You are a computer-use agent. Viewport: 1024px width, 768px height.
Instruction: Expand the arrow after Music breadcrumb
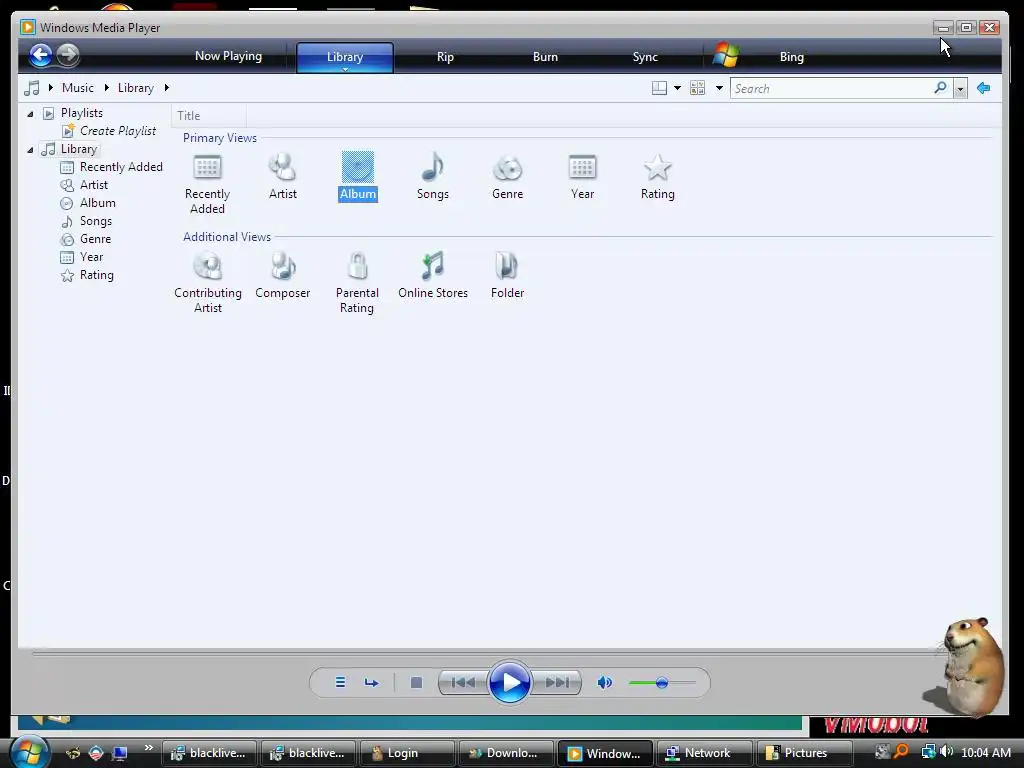[106, 88]
